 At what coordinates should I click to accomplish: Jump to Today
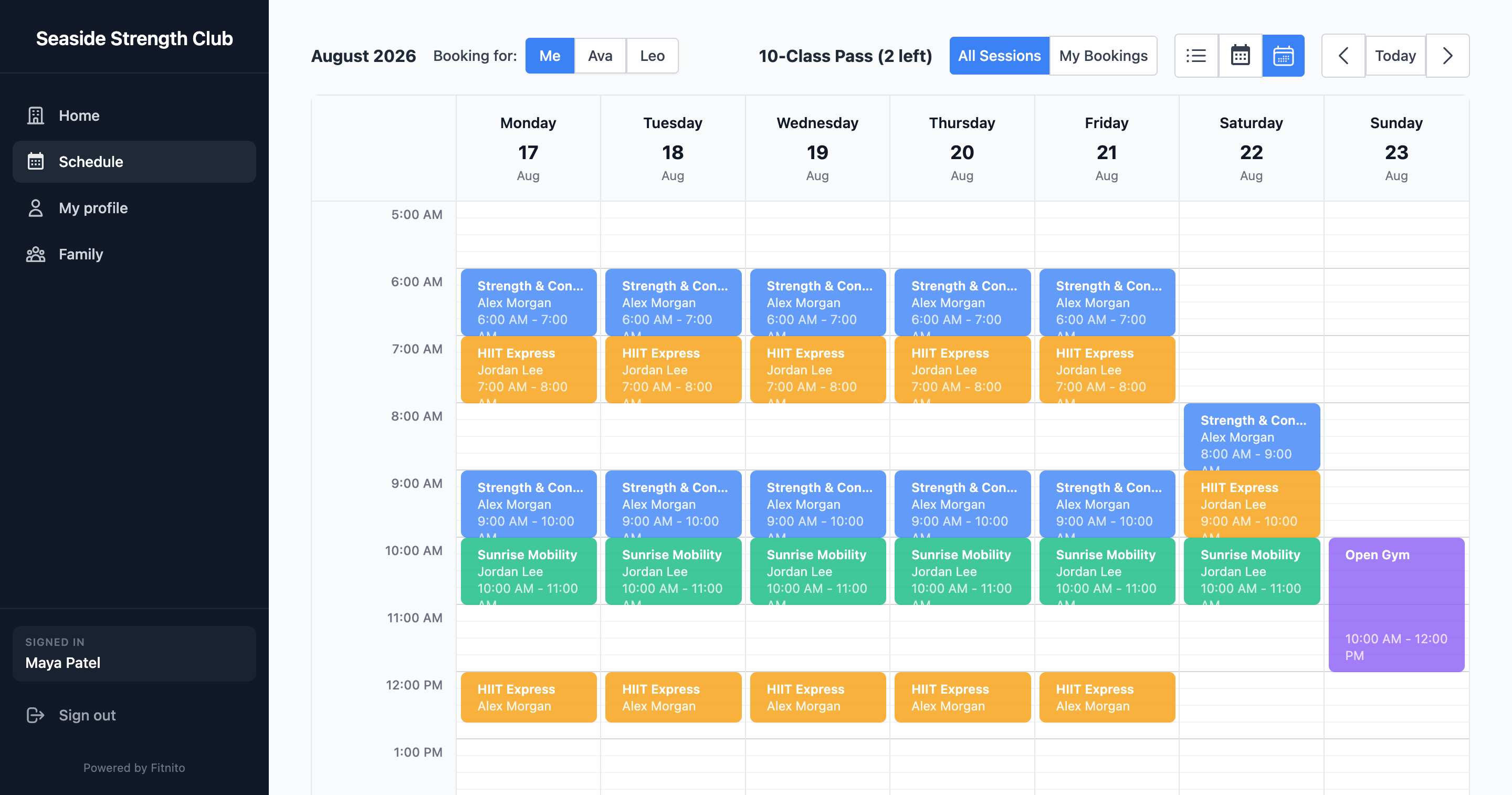(x=1396, y=56)
